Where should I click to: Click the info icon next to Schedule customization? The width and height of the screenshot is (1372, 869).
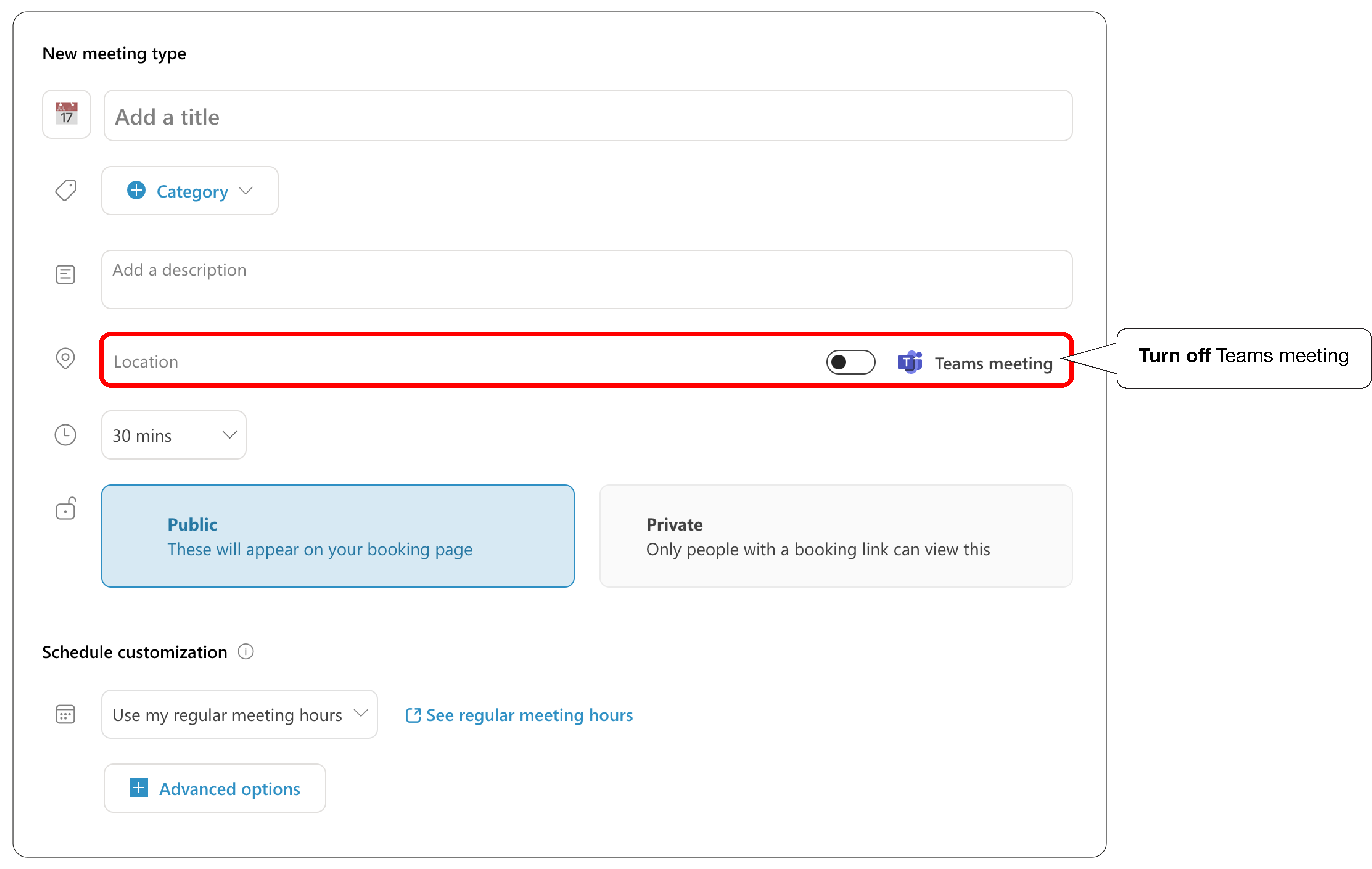pyautogui.click(x=246, y=651)
